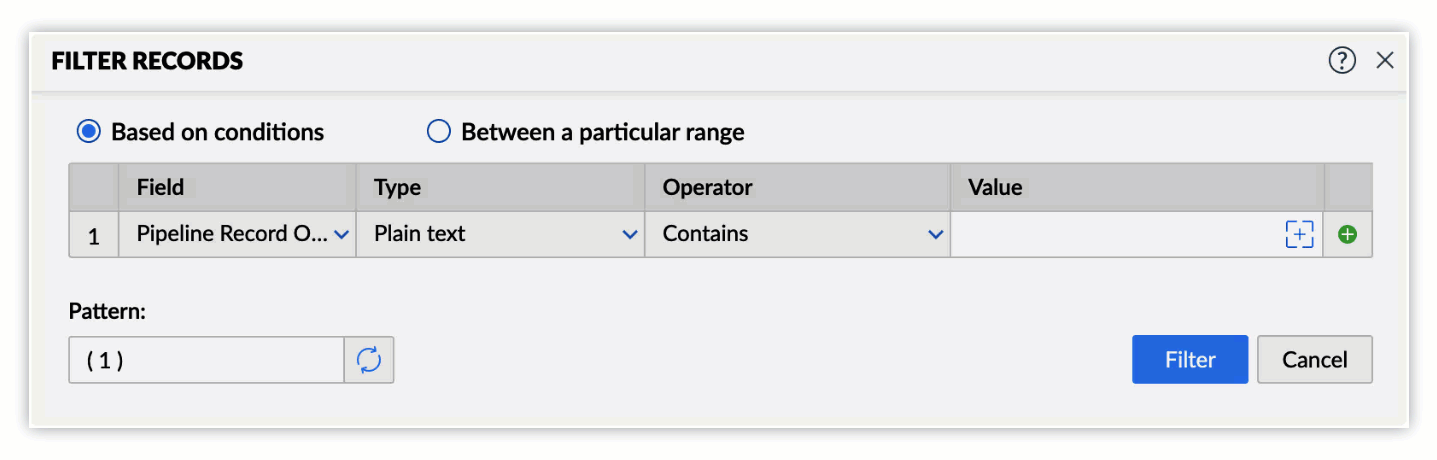Expand the Pipeline Record field dropdown
The width and height of the screenshot is (1437, 460).
(237, 234)
